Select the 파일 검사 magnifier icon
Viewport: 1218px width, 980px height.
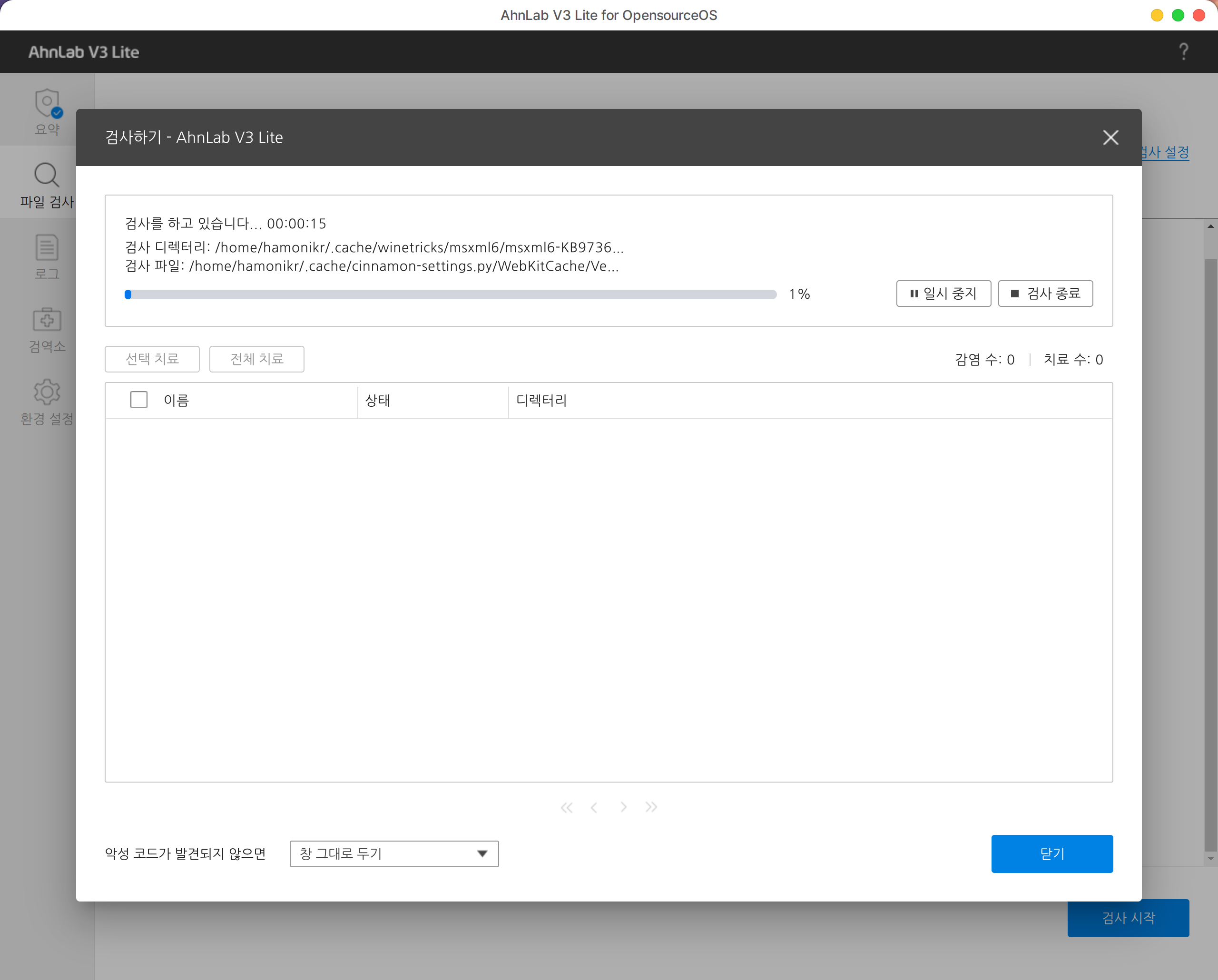tap(46, 175)
